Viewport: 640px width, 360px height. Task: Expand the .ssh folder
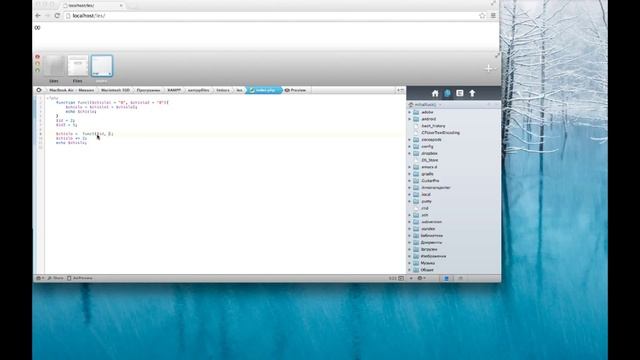[410, 215]
